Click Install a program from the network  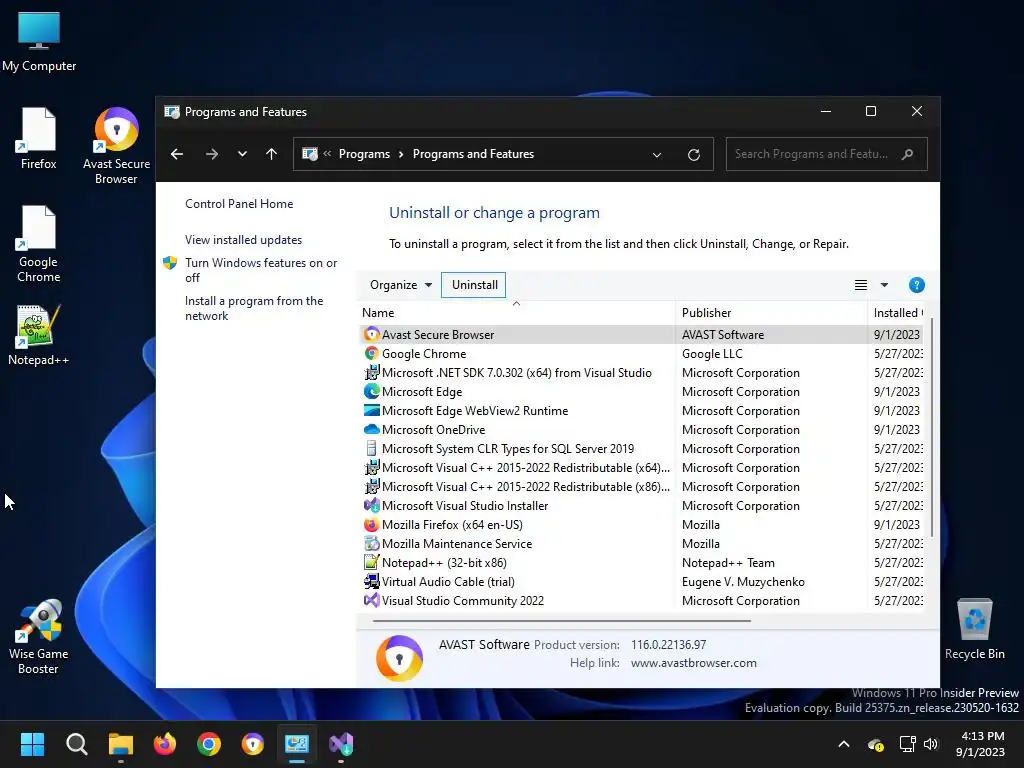[254, 308]
